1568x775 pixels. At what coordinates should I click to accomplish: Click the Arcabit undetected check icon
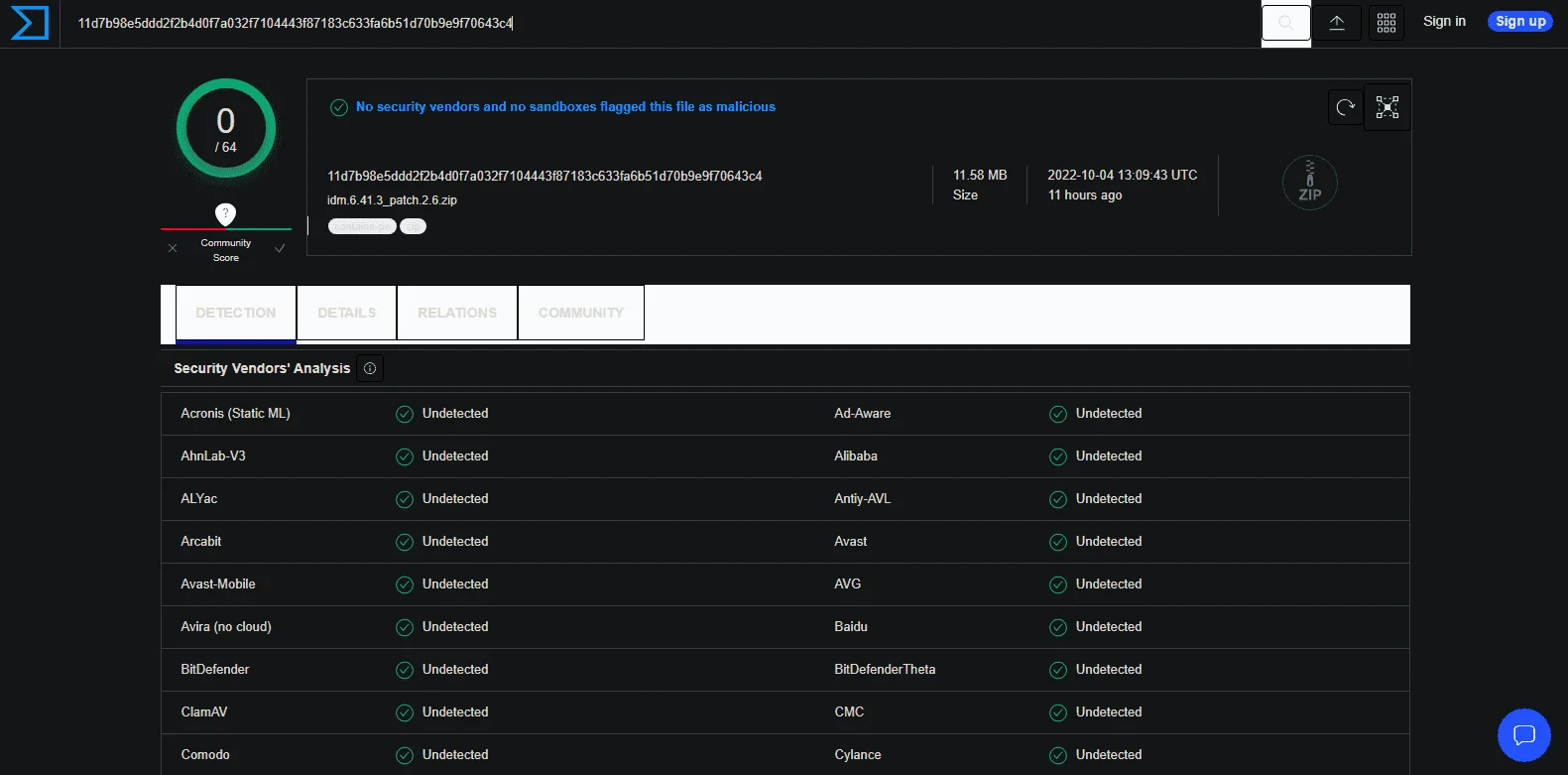pyautogui.click(x=405, y=542)
